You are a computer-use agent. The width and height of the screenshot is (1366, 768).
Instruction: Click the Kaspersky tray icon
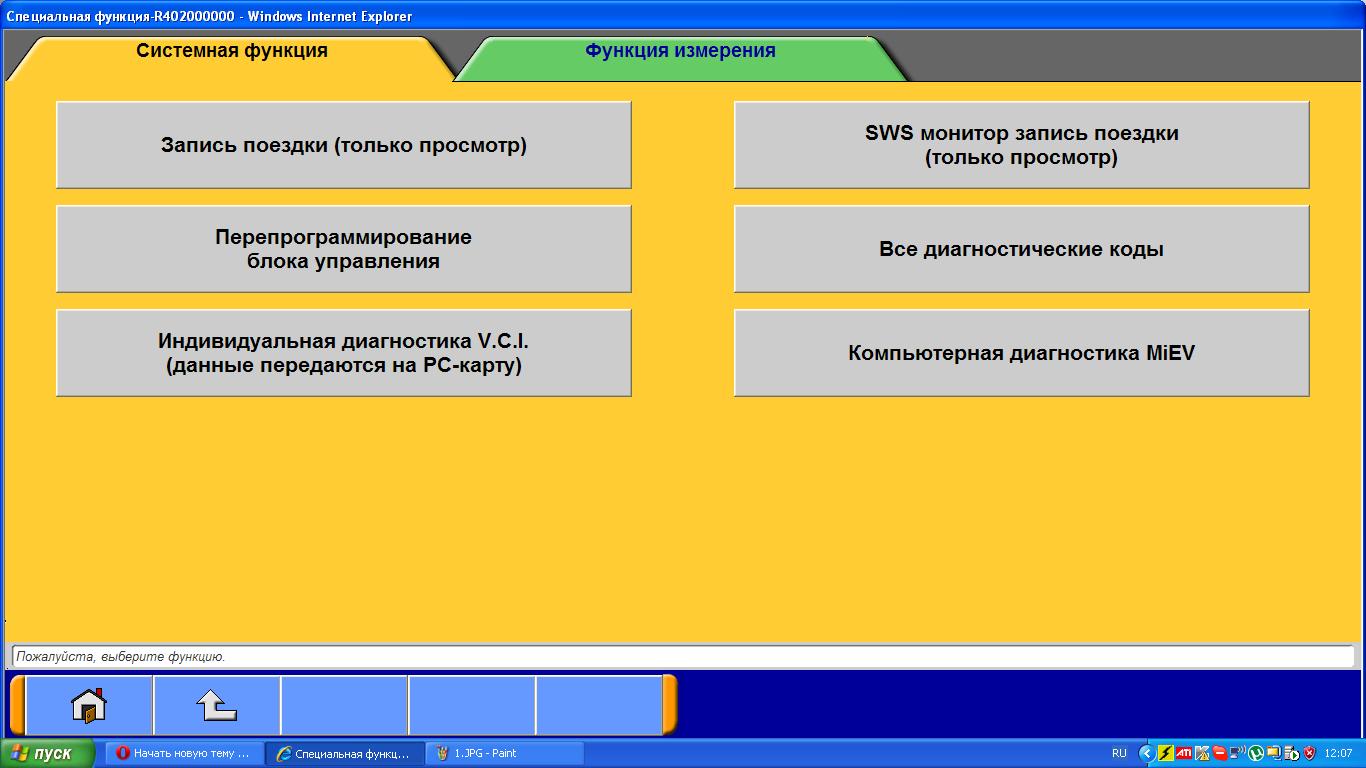(1201, 753)
